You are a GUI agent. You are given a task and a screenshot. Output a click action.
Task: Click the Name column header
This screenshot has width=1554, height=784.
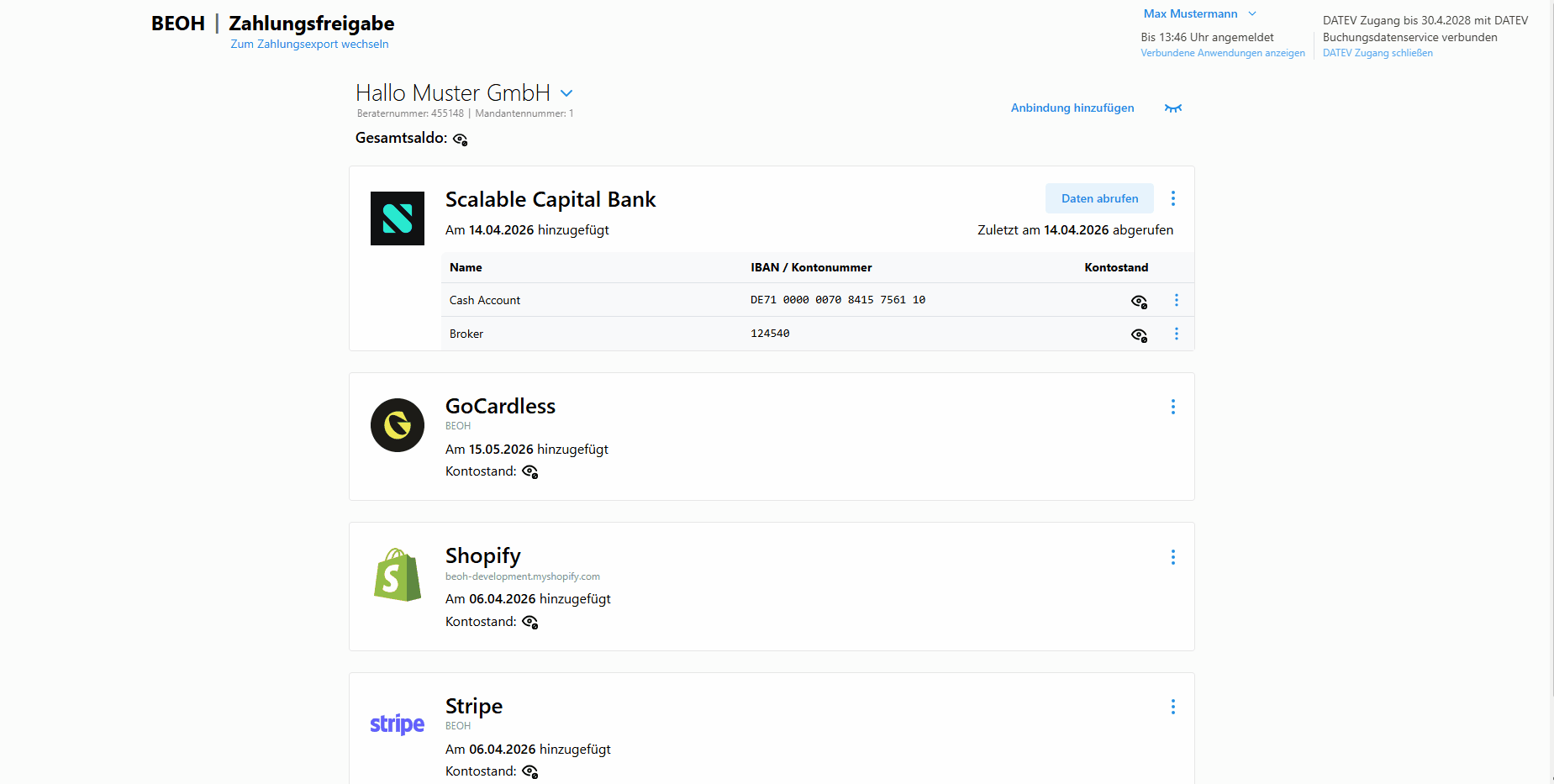466,267
